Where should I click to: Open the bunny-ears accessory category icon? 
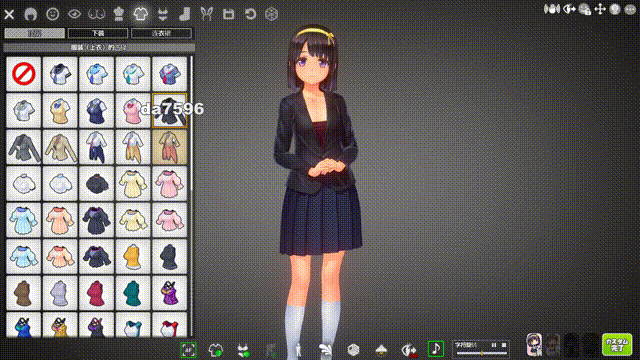click(207, 14)
